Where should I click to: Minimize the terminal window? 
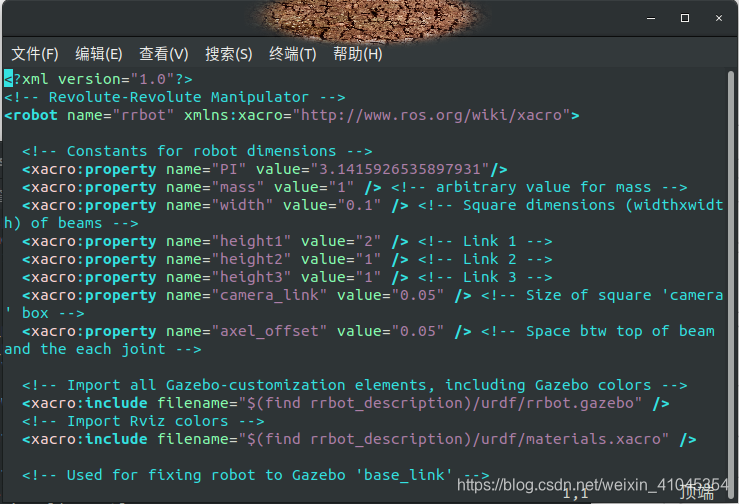[651, 18]
